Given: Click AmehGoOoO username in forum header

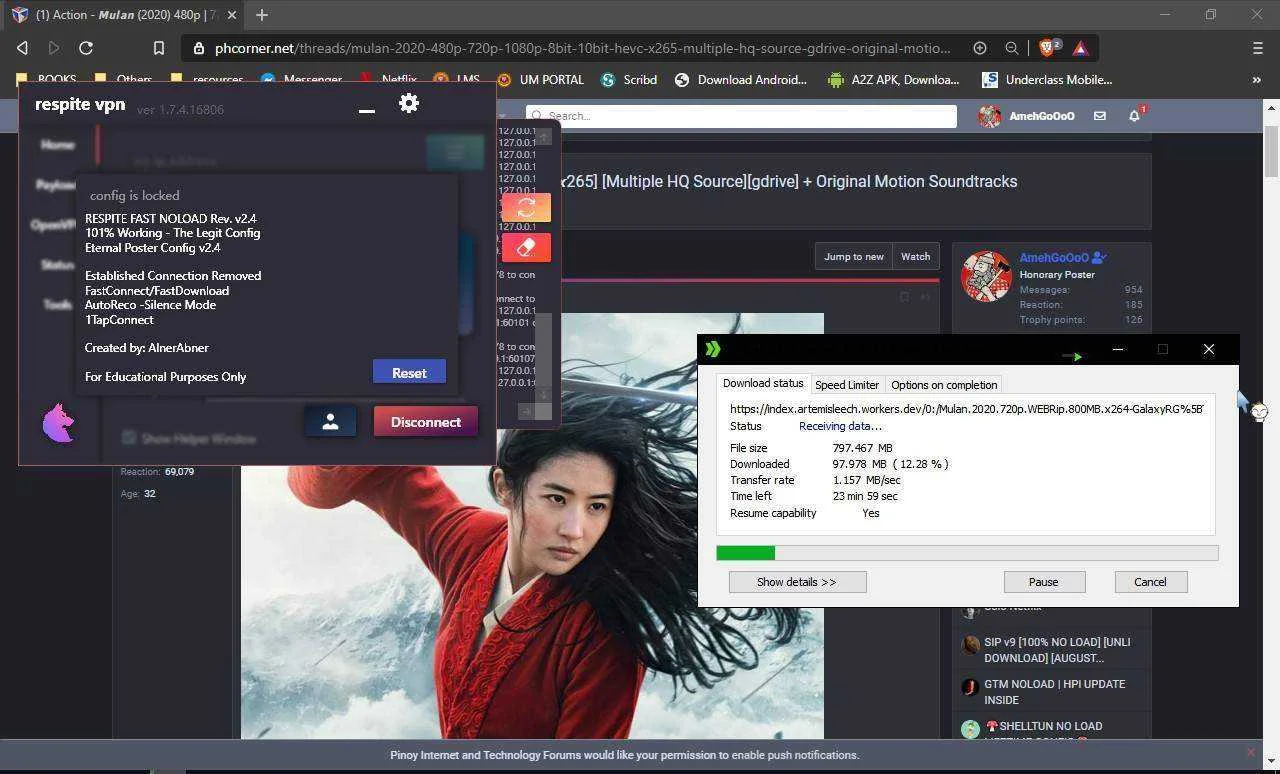Looking at the screenshot, I should click(1042, 116).
